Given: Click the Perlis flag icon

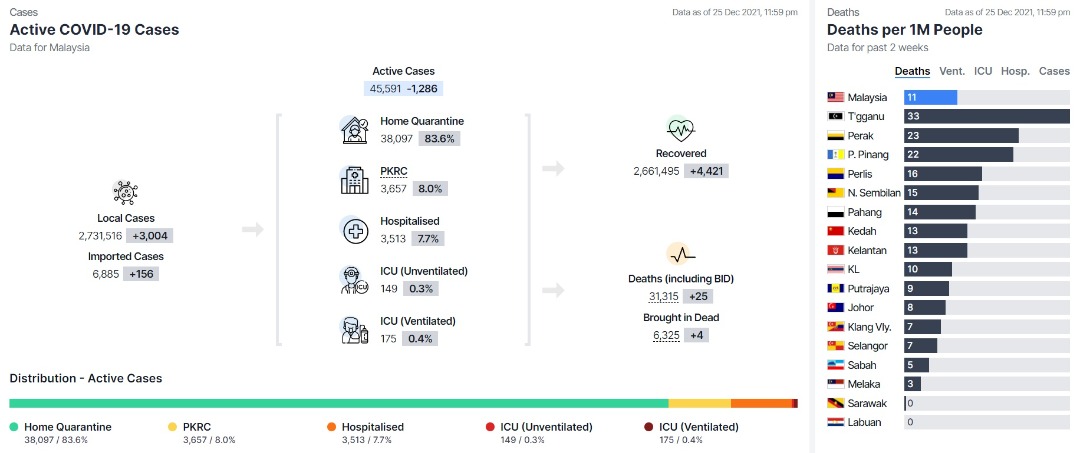Looking at the screenshot, I should 835,174.
